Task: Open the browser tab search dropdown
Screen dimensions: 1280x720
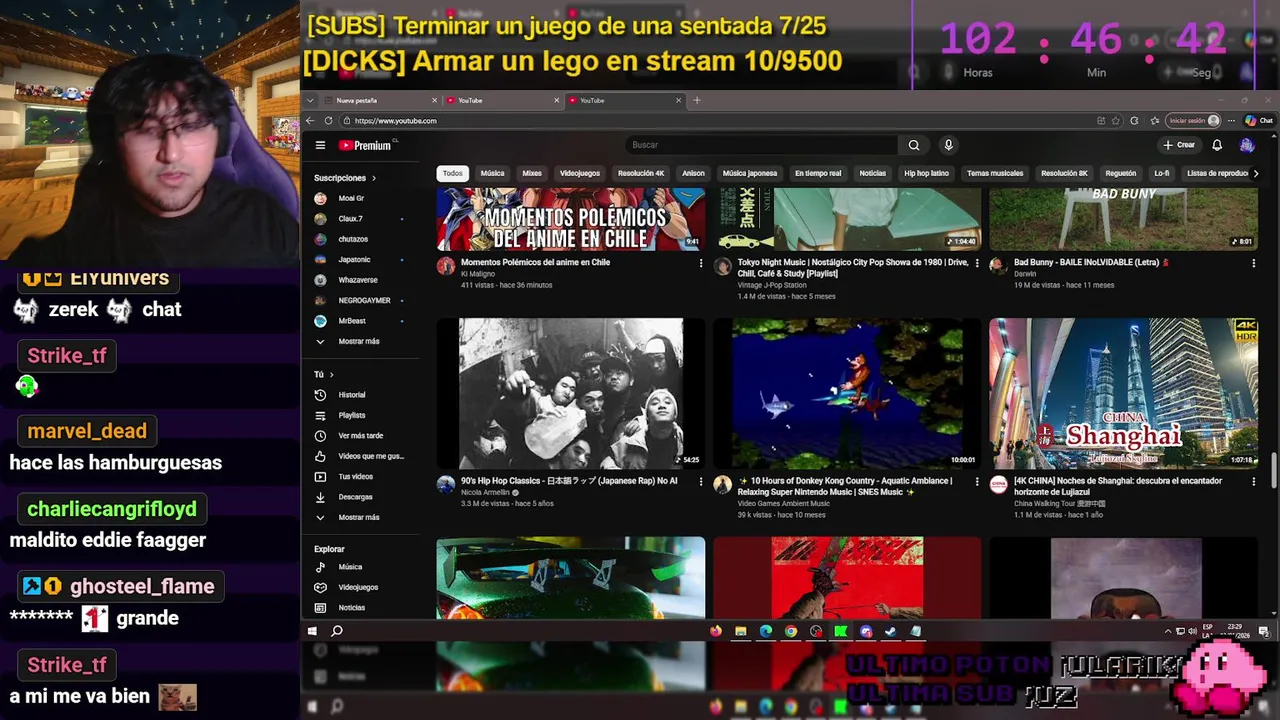Action: click(311, 100)
